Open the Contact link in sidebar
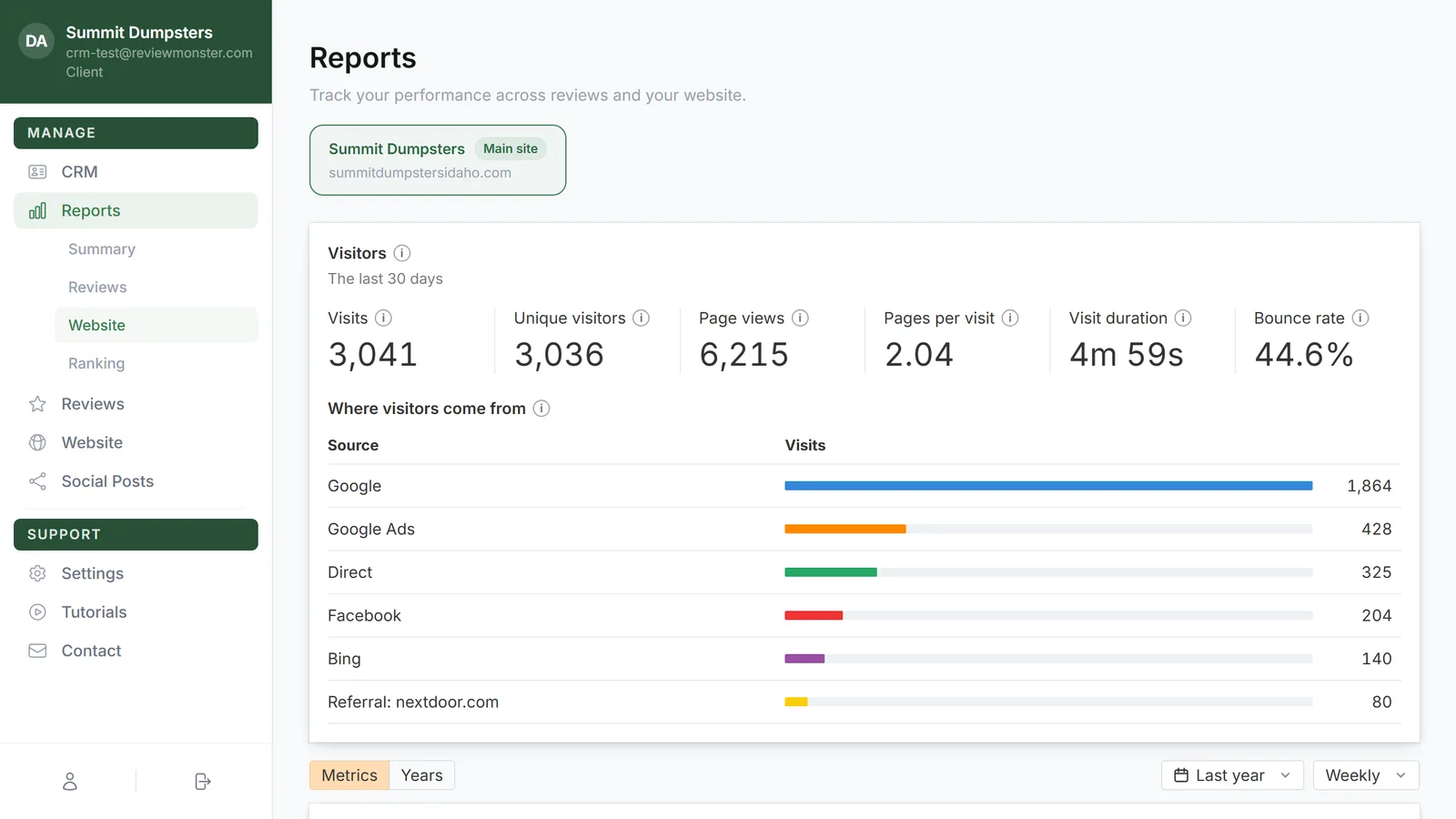The image size is (1456, 819). pos(91,651)
